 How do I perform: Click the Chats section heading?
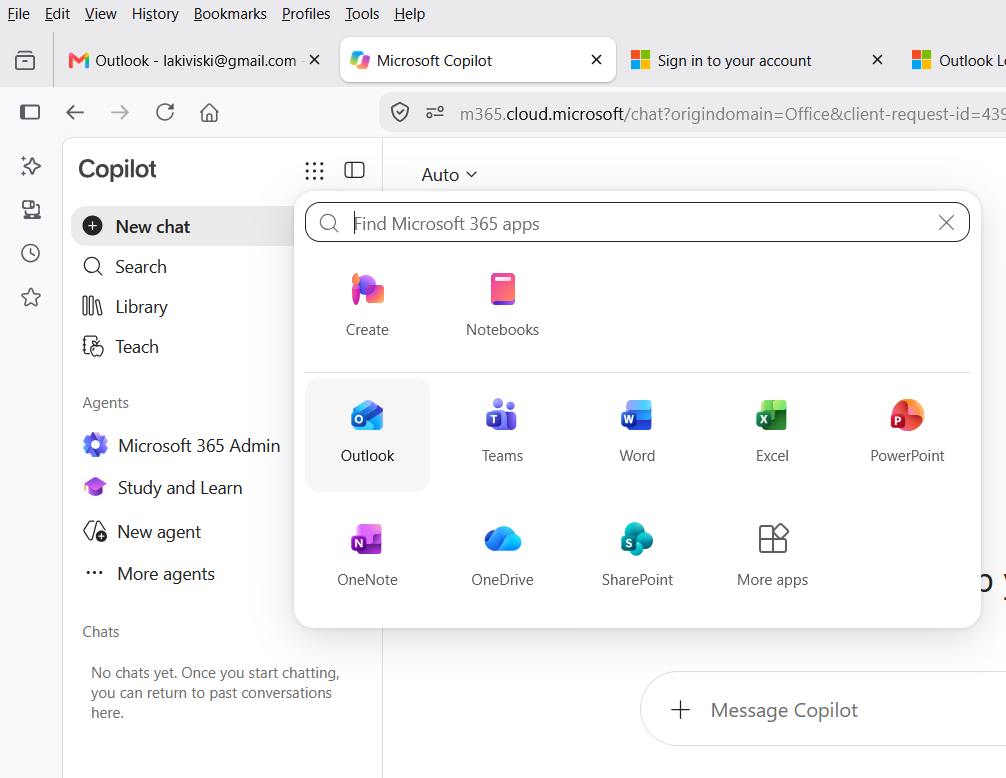point(101,632)
